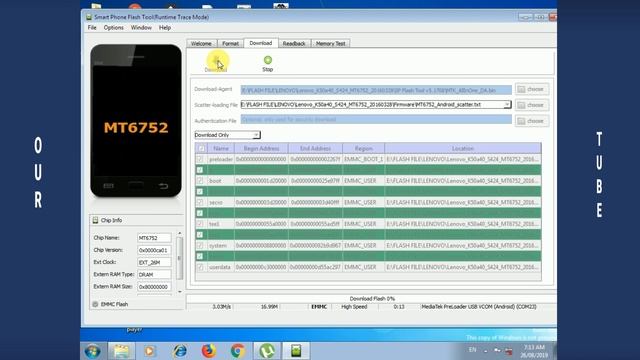The image size is (640, 360).
Task: Click choose button for Authentication File
Action: (532, 121)
